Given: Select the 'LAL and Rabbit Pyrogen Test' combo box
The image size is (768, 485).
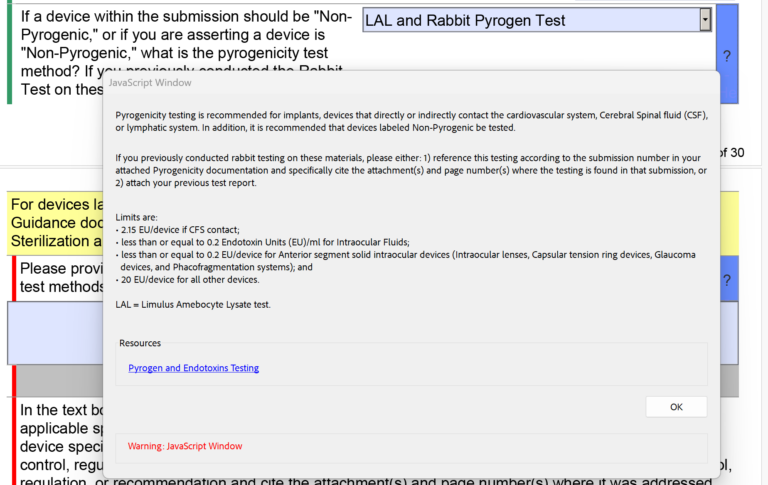Looking at the screenshot, I should [530, 20].
